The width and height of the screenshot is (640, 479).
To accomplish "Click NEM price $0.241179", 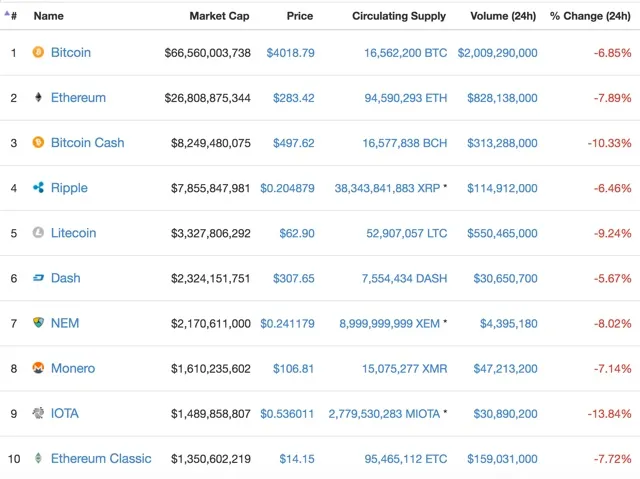I will click(287, 324).
